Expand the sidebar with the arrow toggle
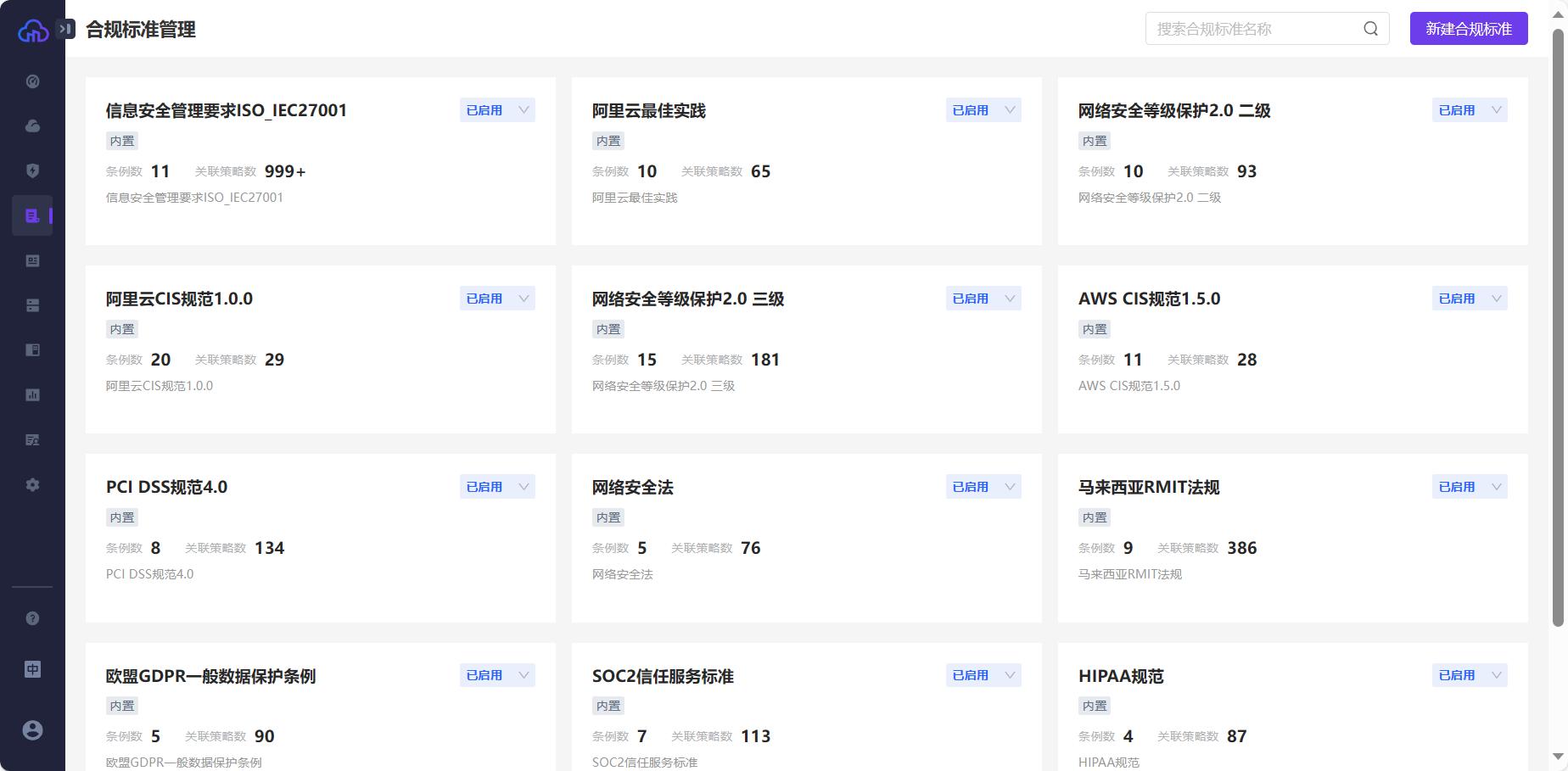1568x771 pixels. [x=66, y=29]
